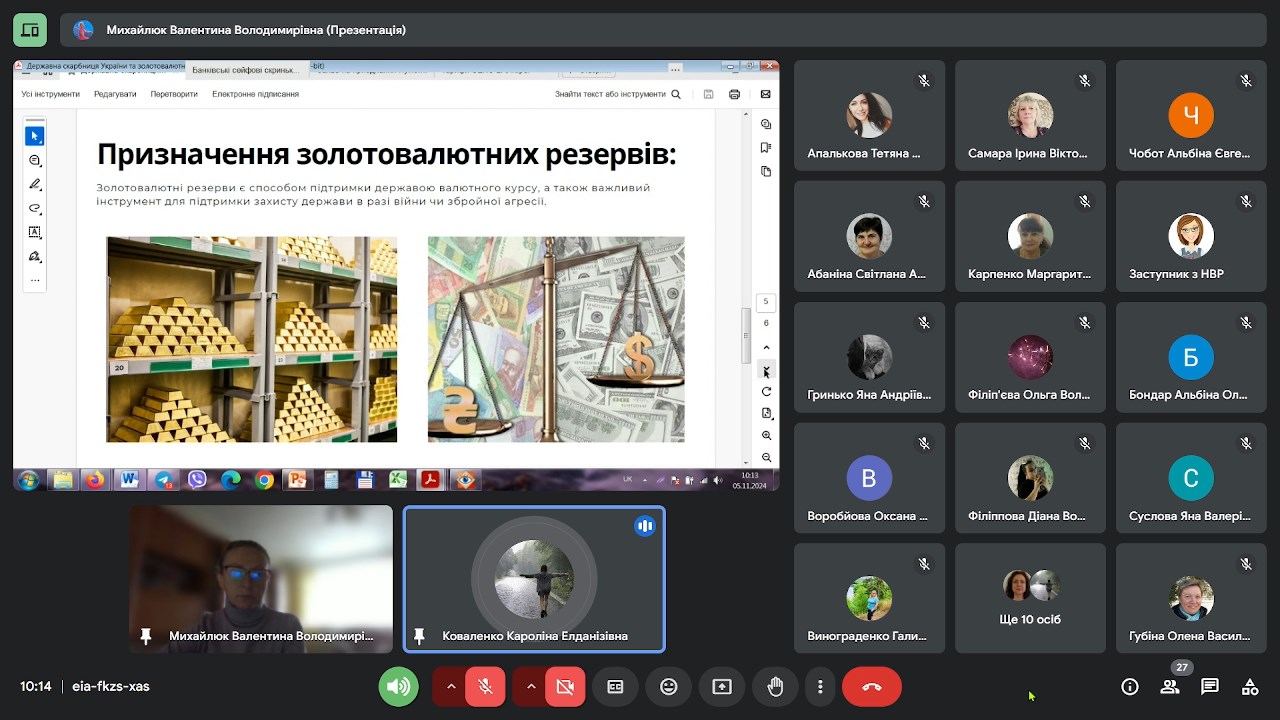Viewport: 1280px width, 720px height.
Task: Open presentation layout icon top left
Action: click(x=30, y=30)
